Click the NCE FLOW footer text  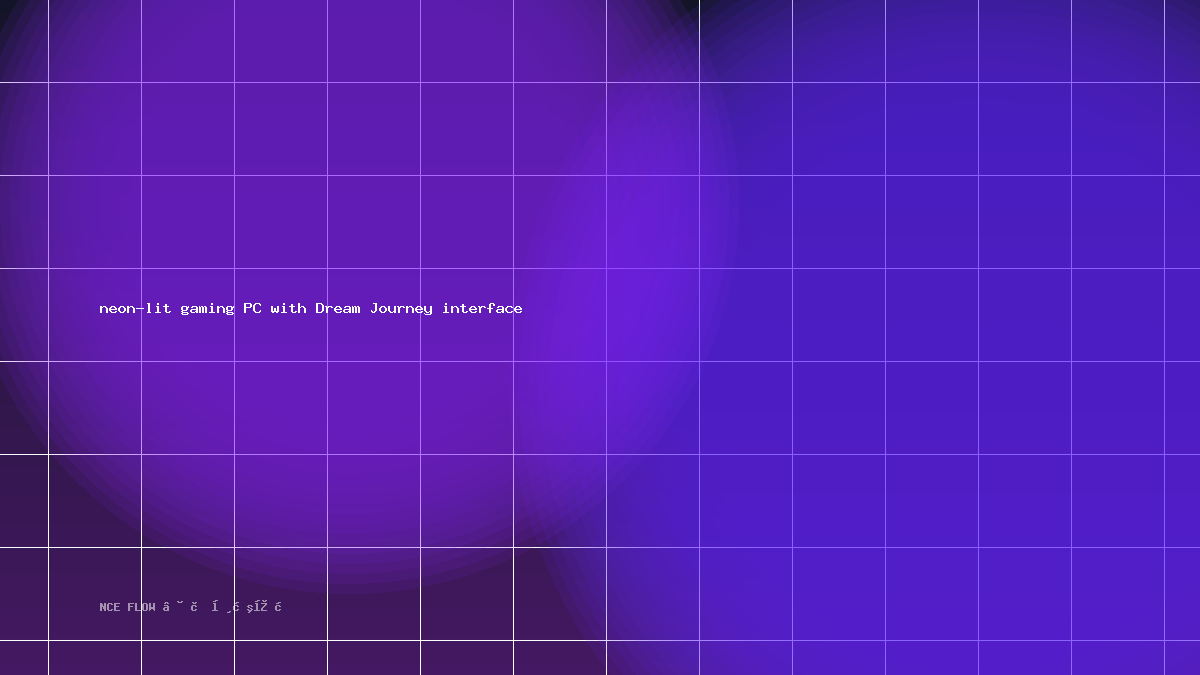click(191, 607)
